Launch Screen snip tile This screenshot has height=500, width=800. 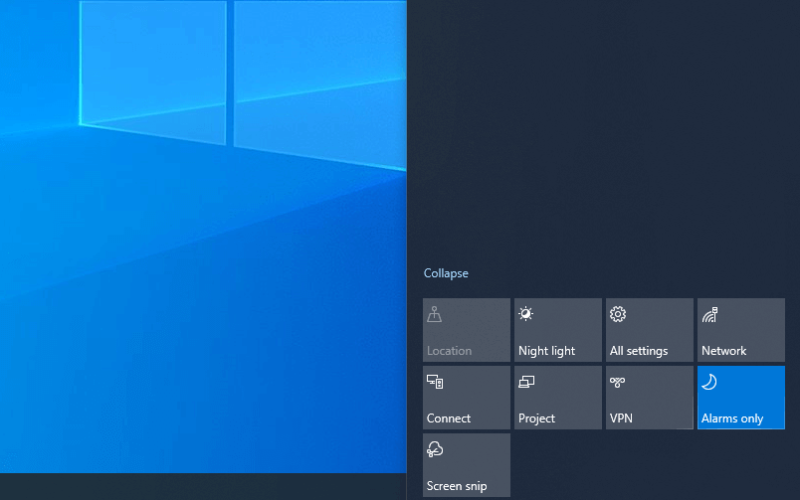click(x=466, y=465)
